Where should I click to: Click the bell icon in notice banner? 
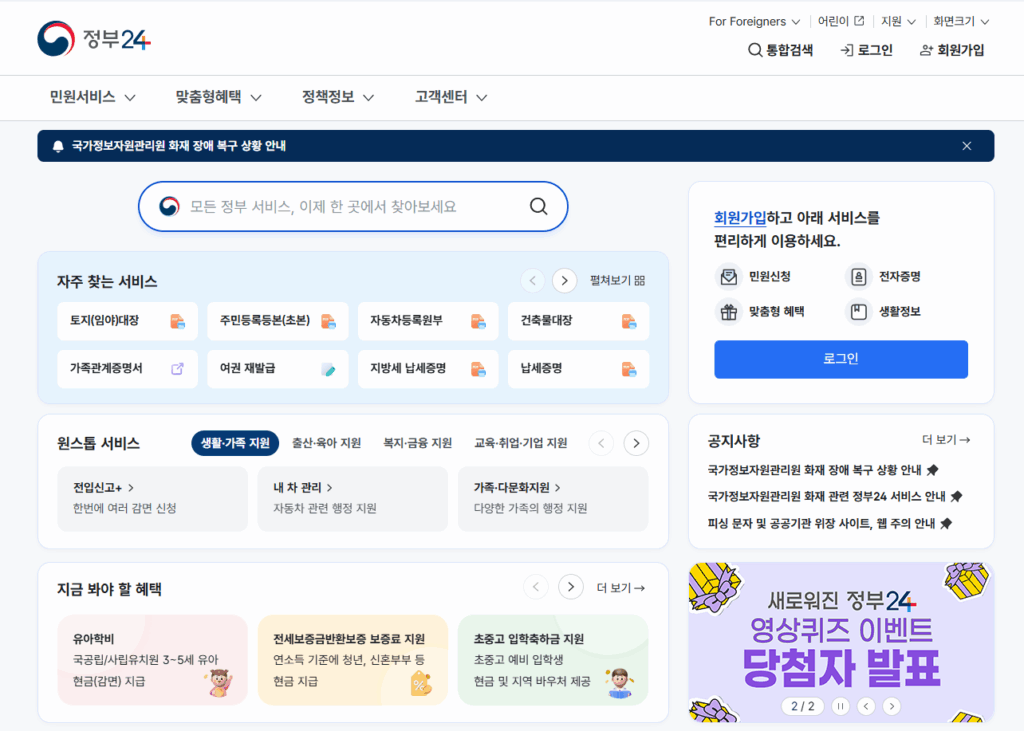(x=58, y=146)
